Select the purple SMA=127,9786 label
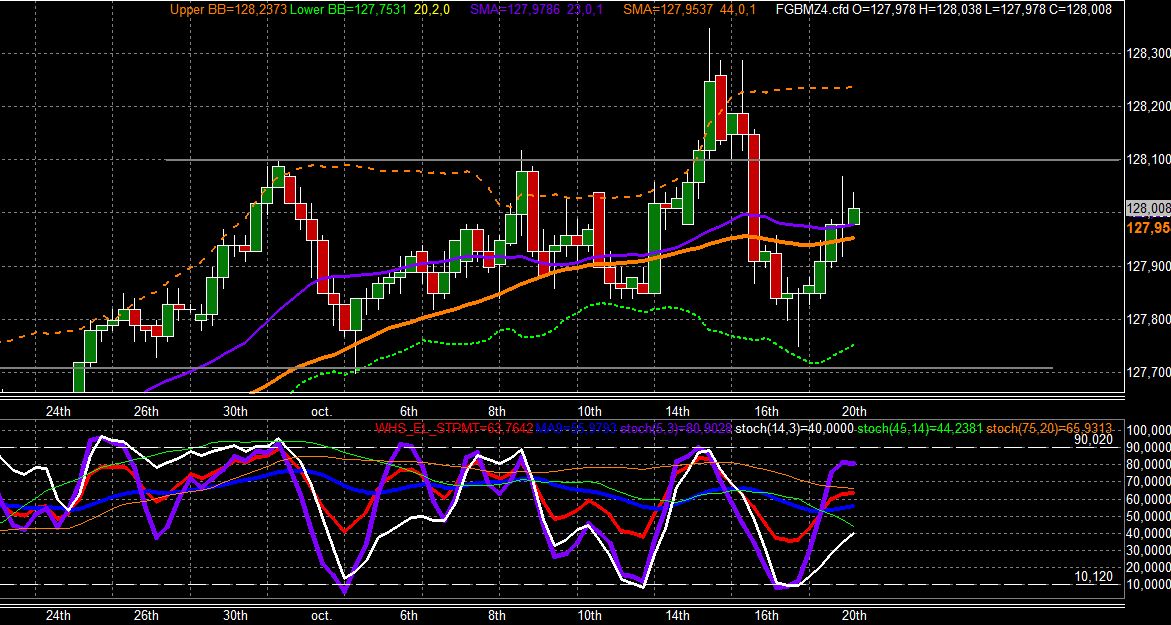The image size is (1171, 625). 516,10
